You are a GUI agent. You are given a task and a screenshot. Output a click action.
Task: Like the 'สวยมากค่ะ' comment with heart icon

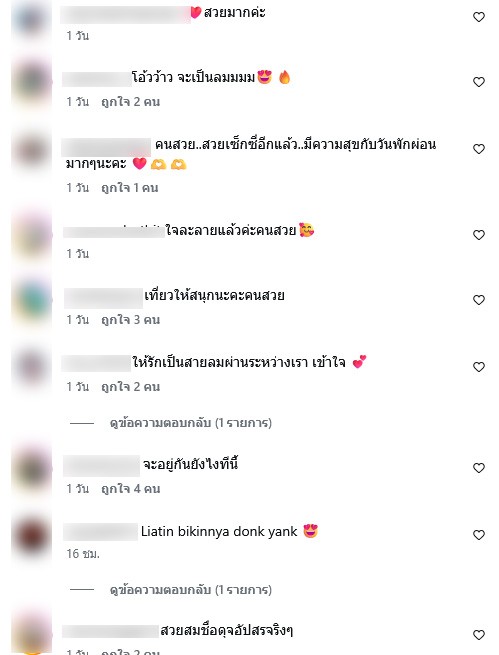[x=479, y=17]
